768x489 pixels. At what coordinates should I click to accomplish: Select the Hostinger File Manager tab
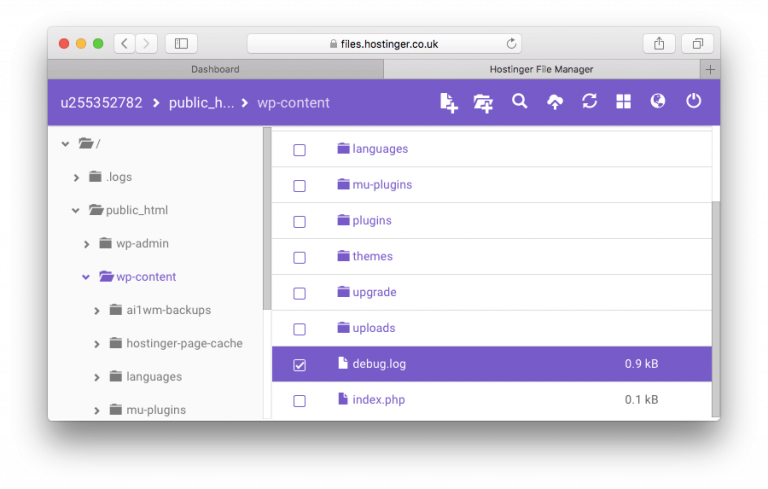click(x=541, y=69)
